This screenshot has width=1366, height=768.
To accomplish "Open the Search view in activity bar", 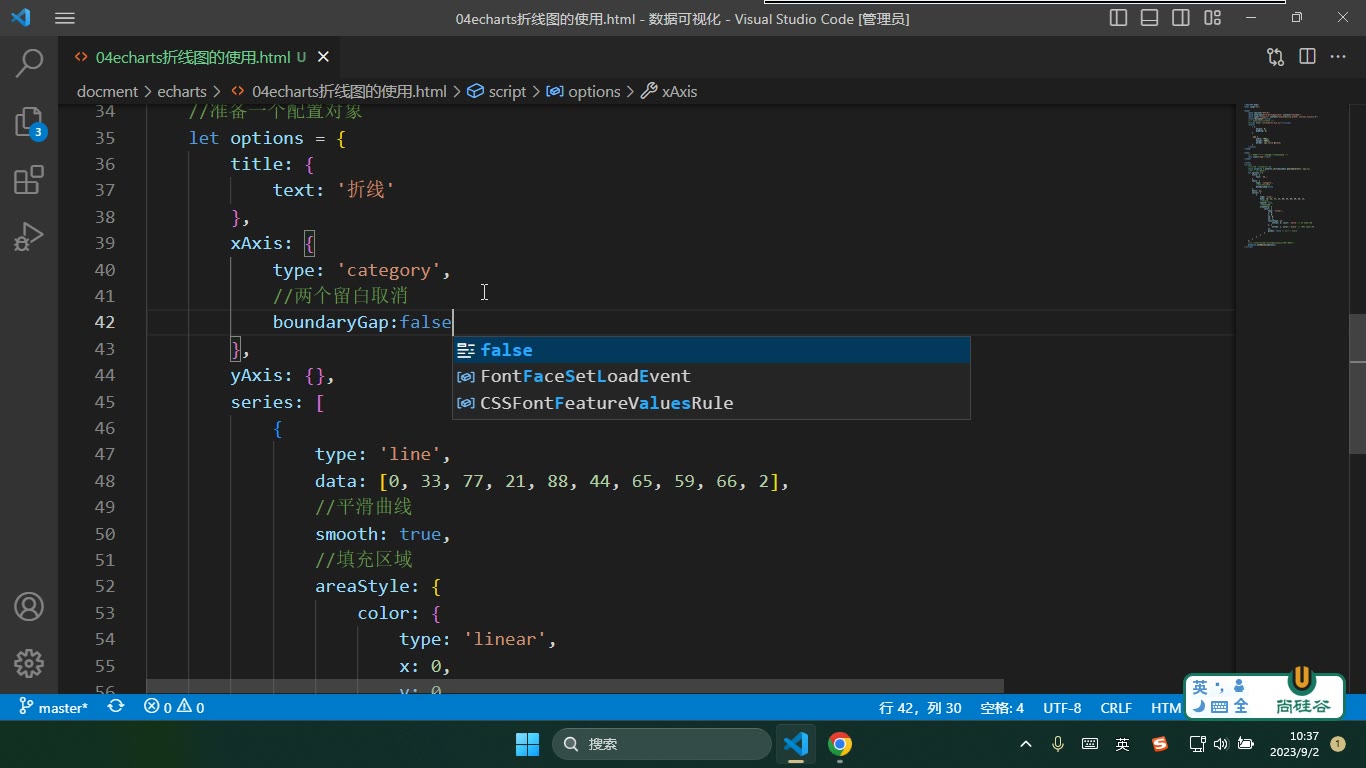I will click(29, 62).
